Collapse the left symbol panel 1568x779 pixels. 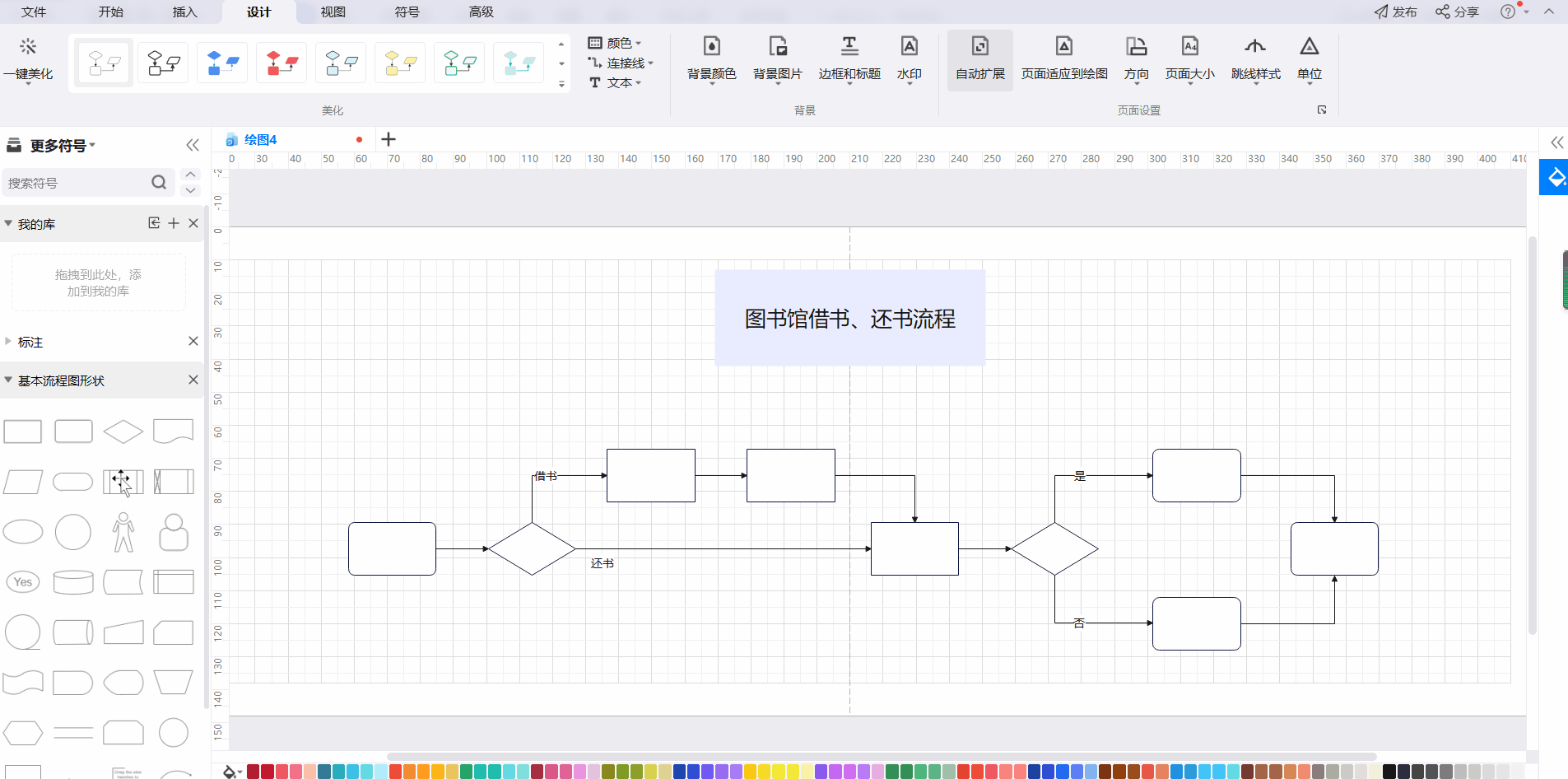point(193,146)
